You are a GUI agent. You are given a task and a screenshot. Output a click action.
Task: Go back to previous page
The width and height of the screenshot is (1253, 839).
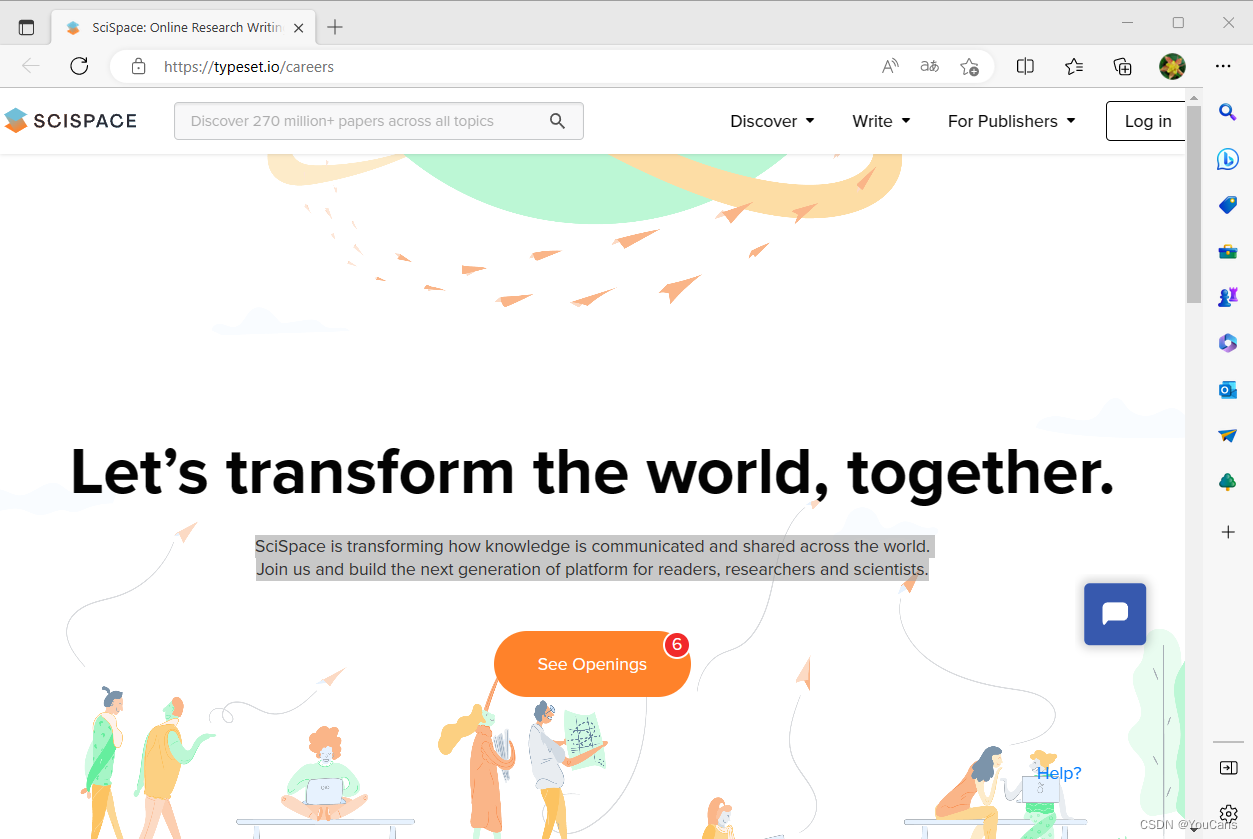click(x=31, y=66)
